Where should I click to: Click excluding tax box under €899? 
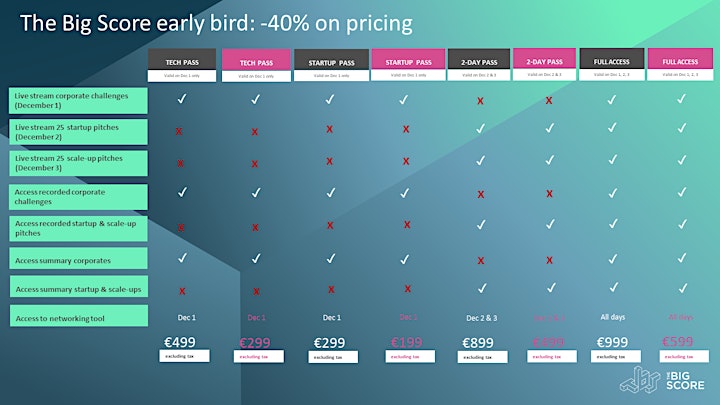(483, 357)
